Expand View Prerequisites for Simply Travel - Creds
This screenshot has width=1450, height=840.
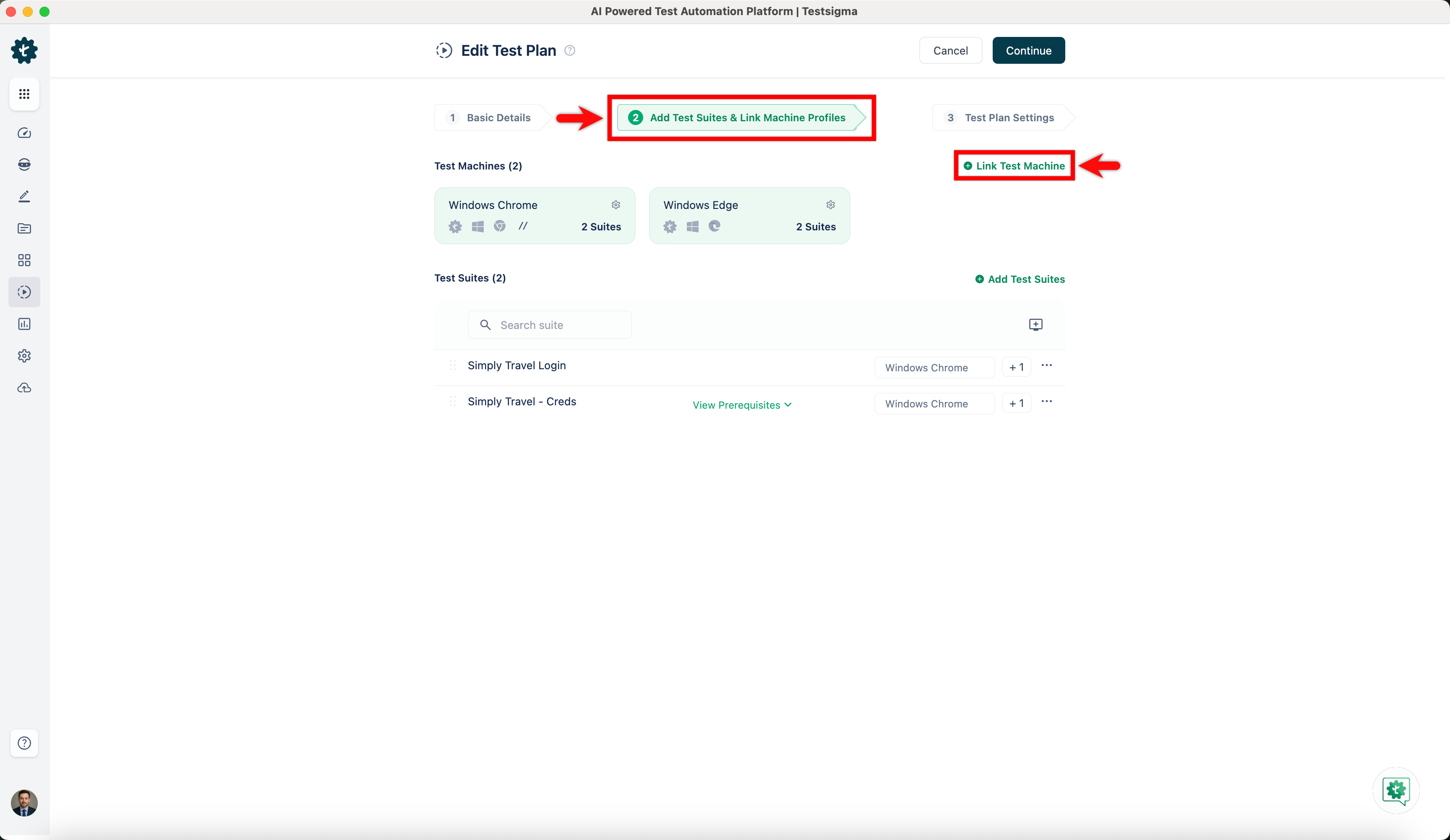coord(742,405)
